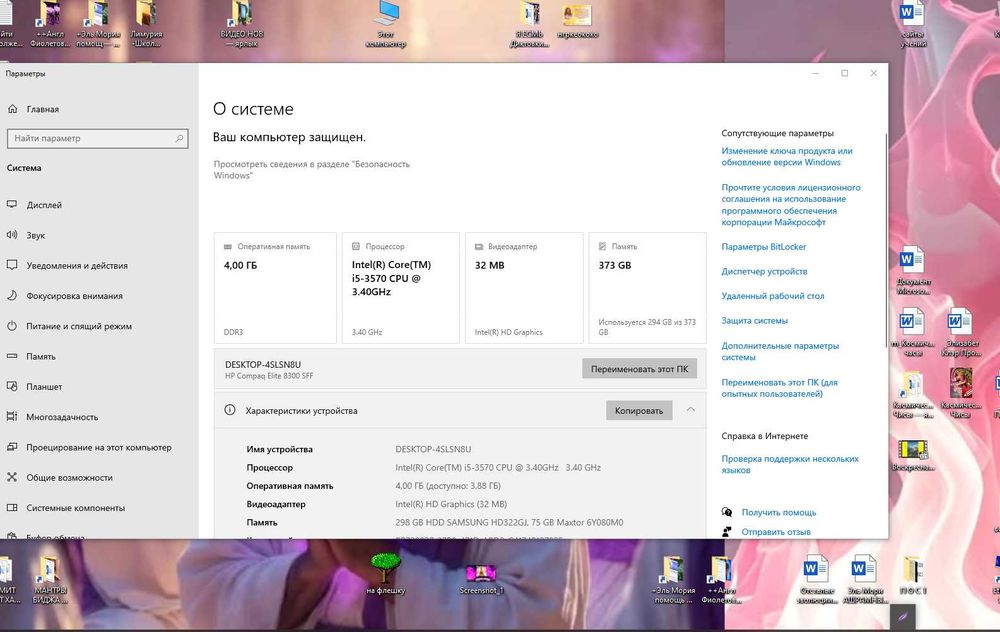This screenshot has height=632, width=1000.
Task: Select Screenshot_1 desktop image file
Action: 482,579
